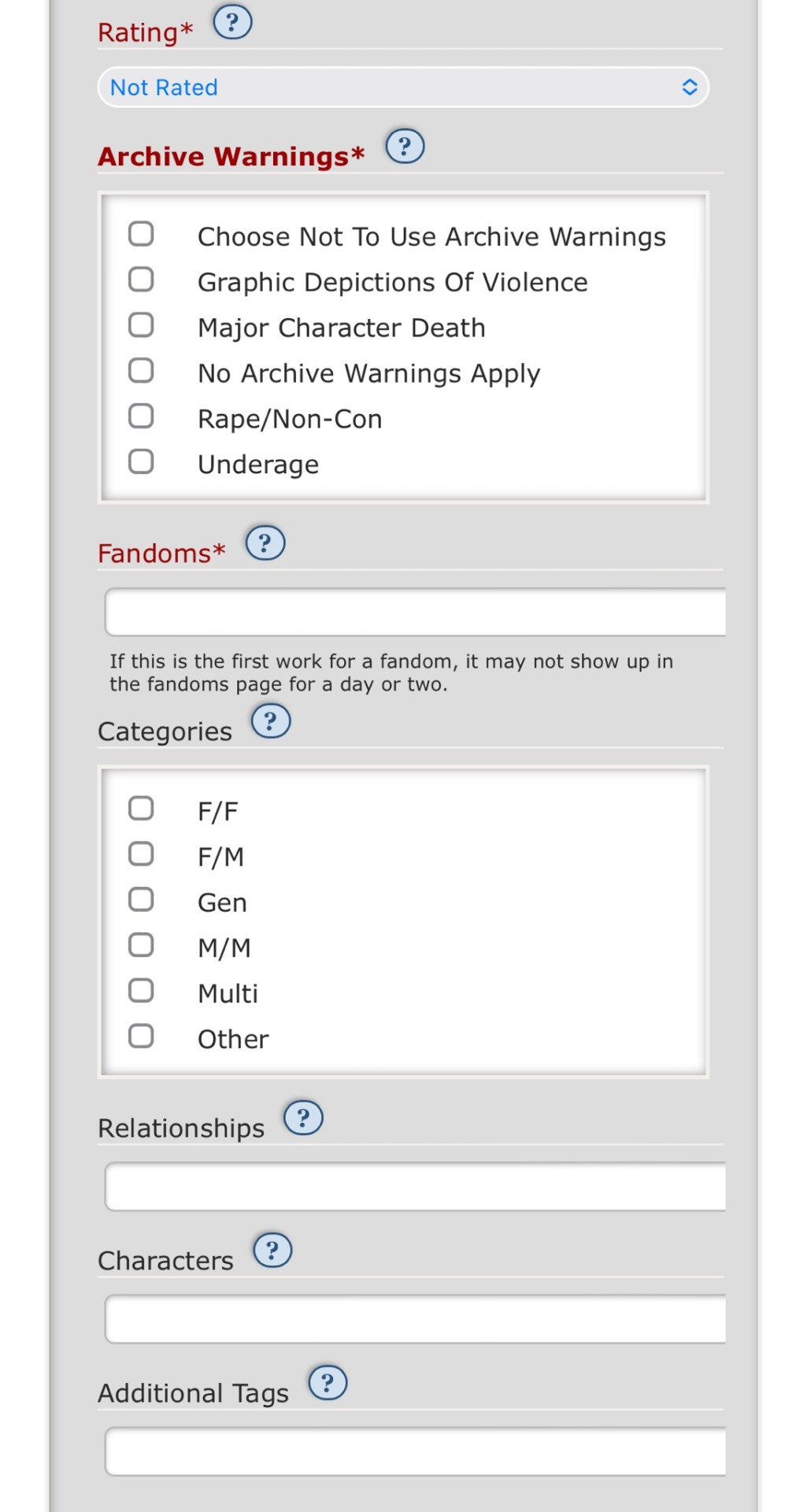This screenshot has height=1512, width=807.
Task: Open the Archive Warnings help icon
Action: (405, 146)
